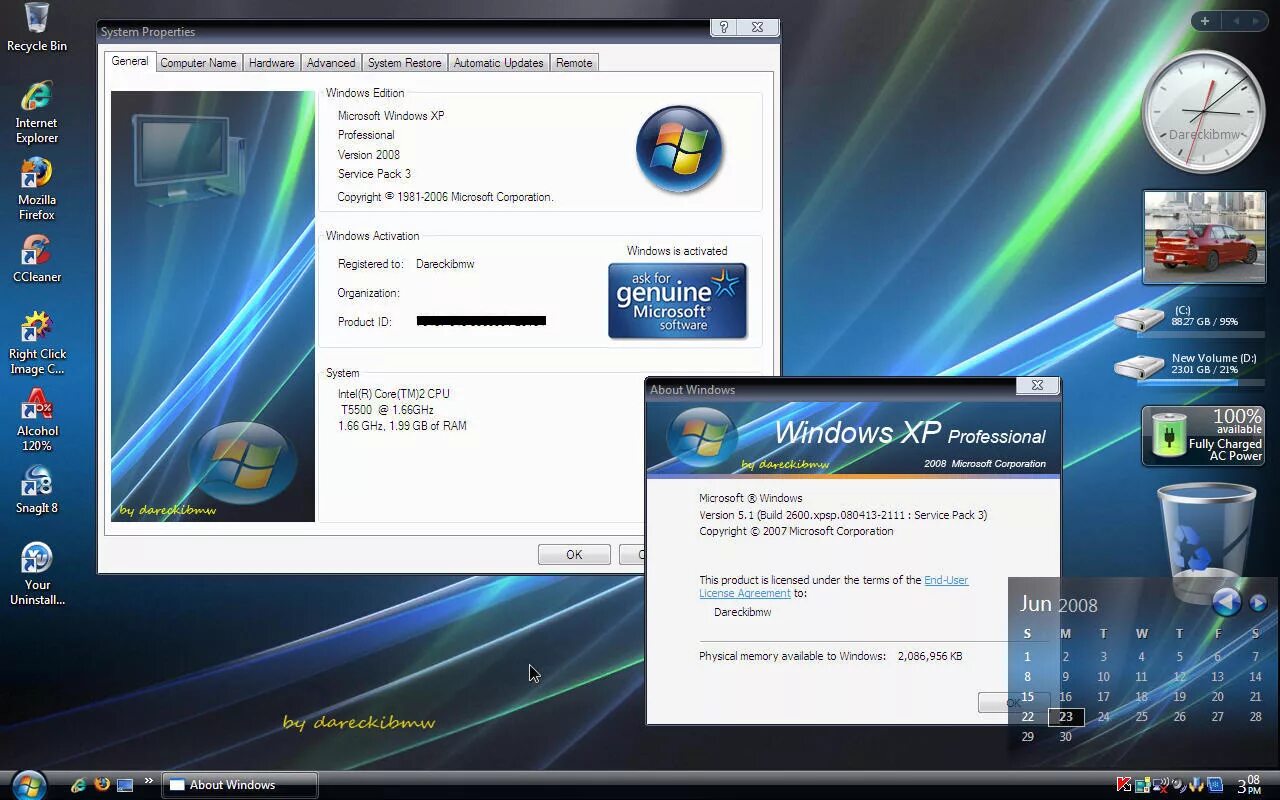1280x800 pixels.
Task: Go to previous month in calendar gadget
Action: tap(1226, 602)
